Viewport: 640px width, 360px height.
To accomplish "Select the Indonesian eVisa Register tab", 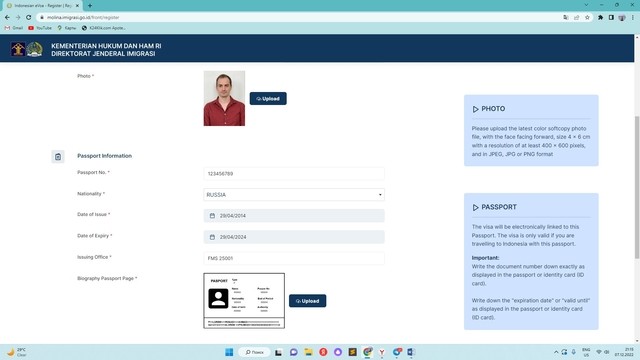I will tap(42, 6).
